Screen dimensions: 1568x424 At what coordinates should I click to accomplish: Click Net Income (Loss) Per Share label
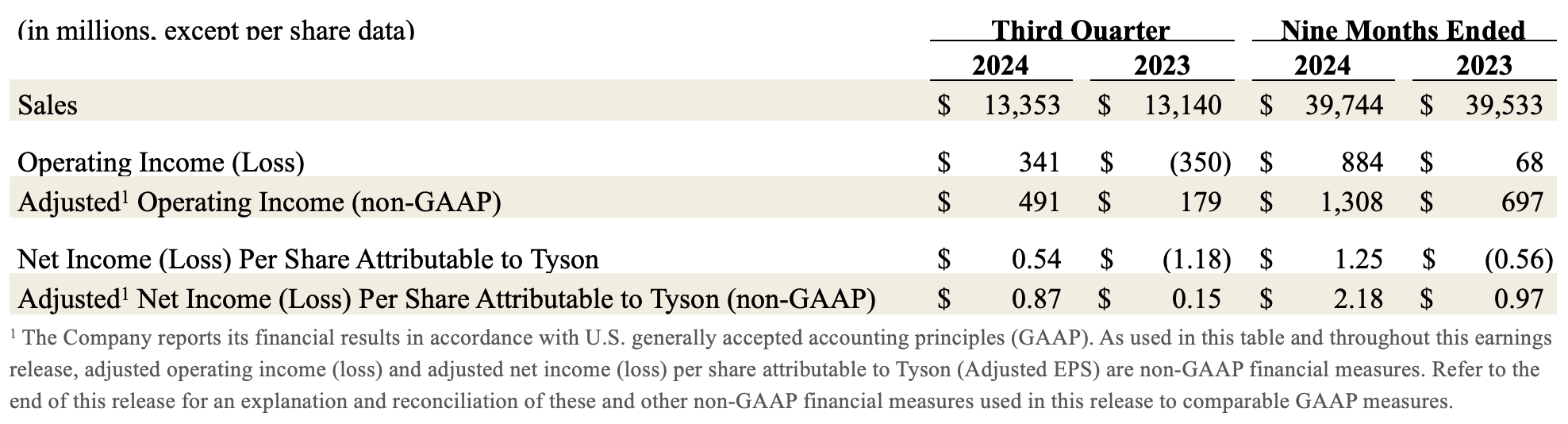[308, 260]
